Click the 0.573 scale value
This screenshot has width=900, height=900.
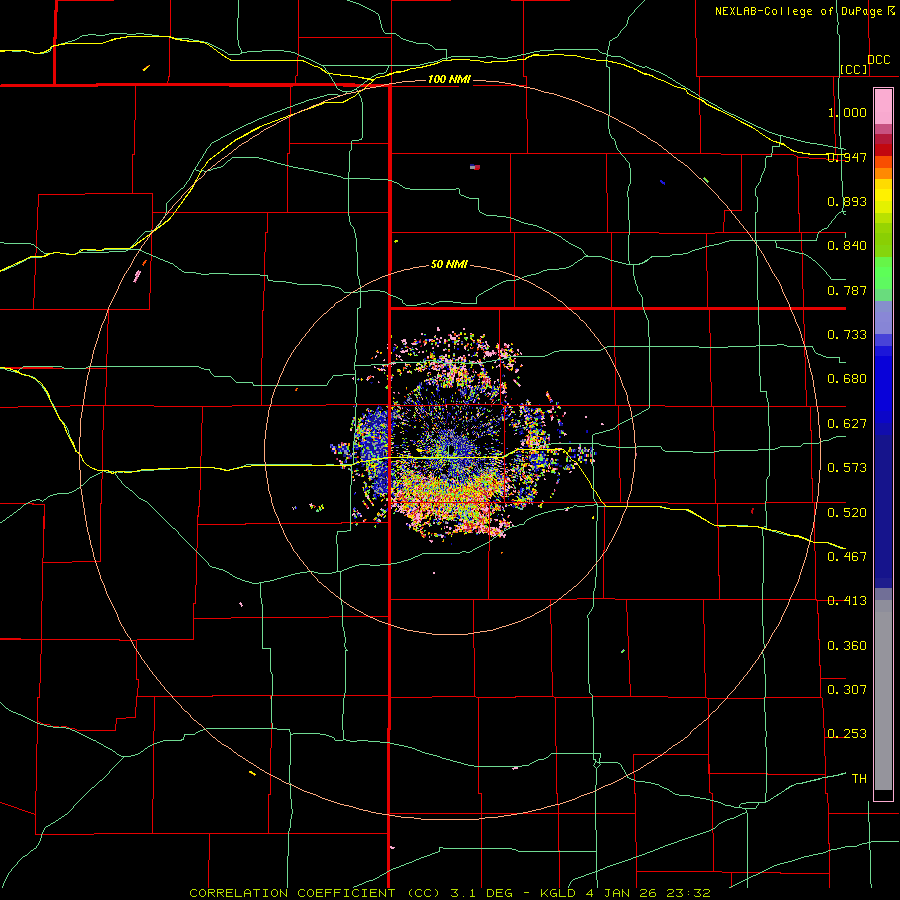(x=847, y=468)
